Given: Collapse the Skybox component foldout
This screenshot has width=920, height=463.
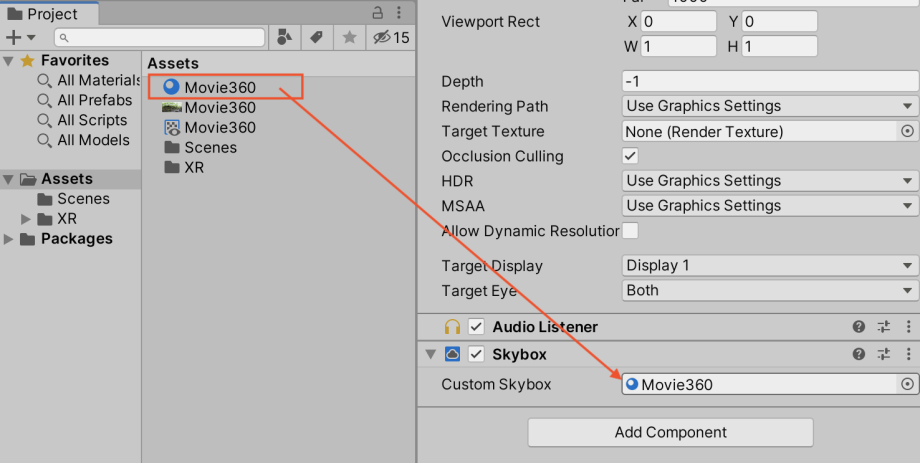Looking at the screenshot, I should tap(431, 354).
